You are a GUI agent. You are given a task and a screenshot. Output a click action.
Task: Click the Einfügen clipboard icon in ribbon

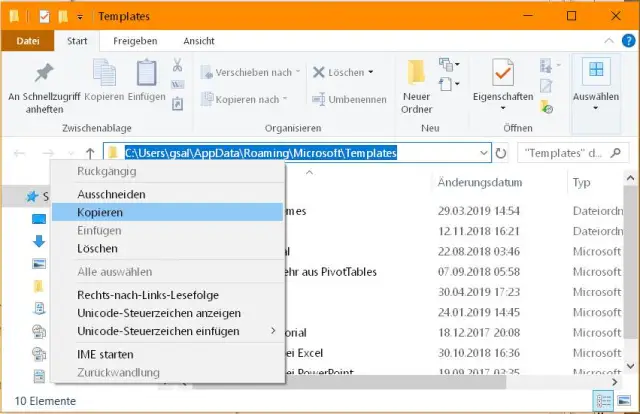pyautogui.click(x=147, y=80)
